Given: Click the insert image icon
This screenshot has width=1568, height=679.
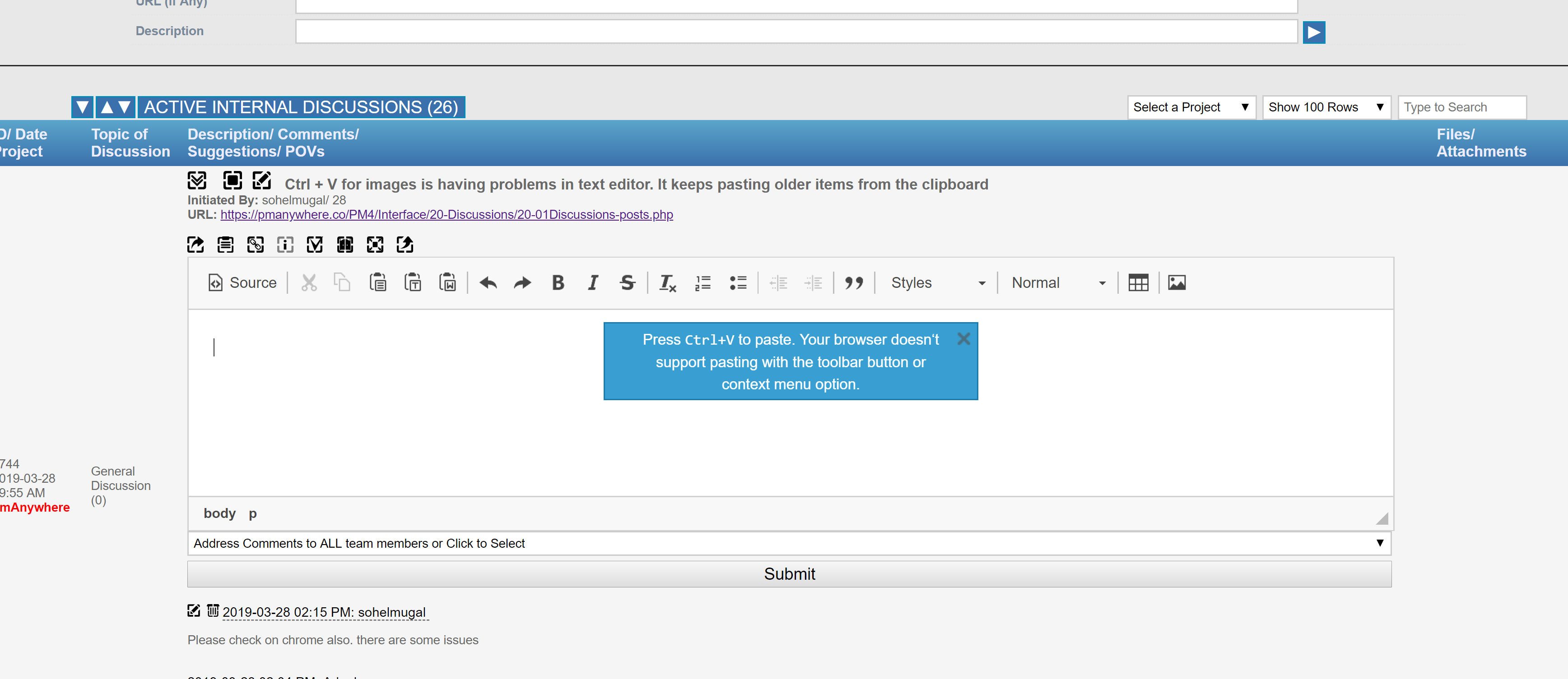Looking at the screenshot, I should click(1176, 283).
